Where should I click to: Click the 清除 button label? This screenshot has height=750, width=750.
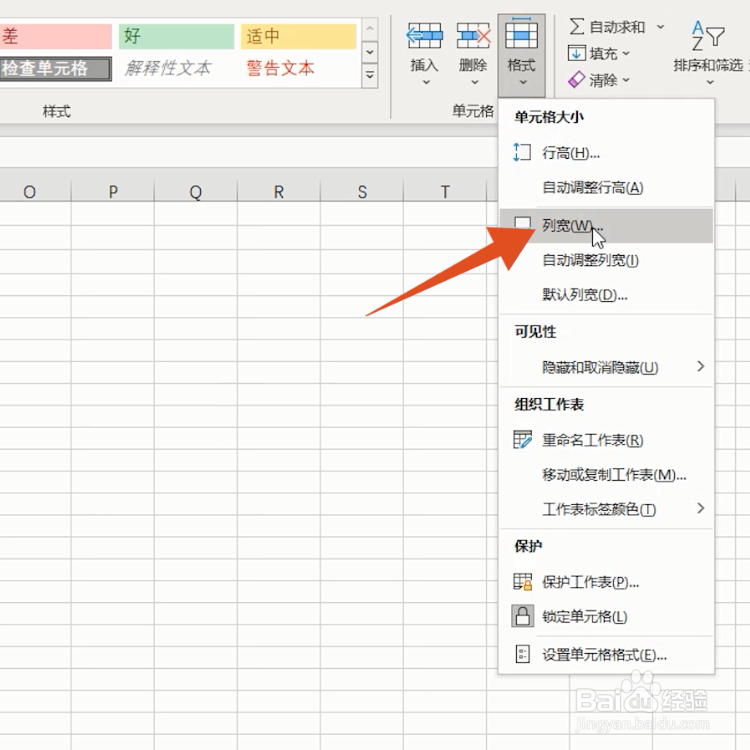click(x=603, y=80)
